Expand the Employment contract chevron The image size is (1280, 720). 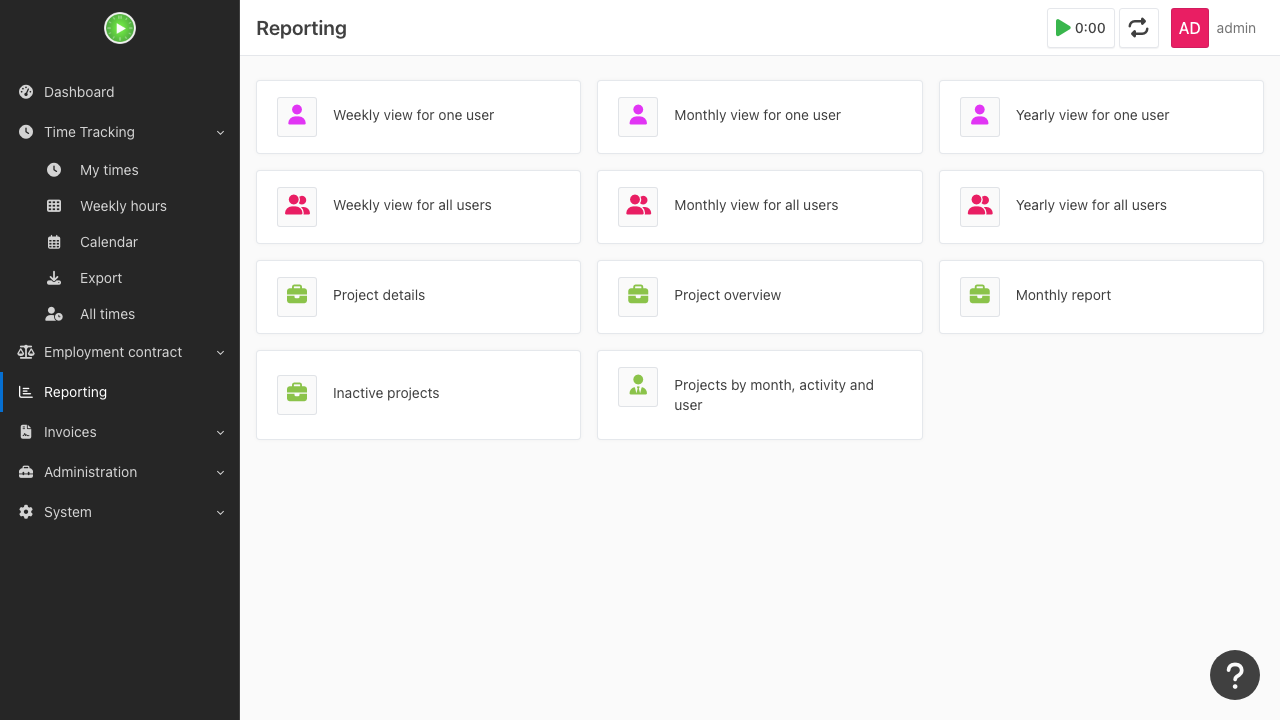(221, 352)
